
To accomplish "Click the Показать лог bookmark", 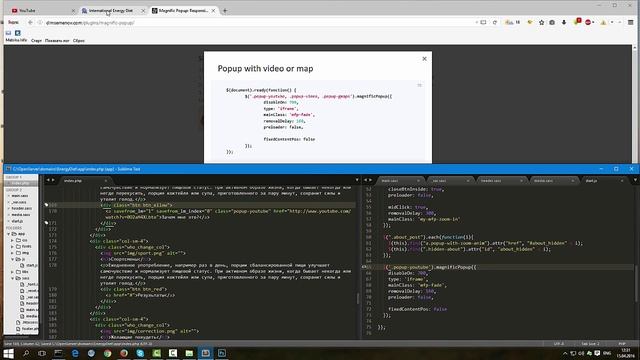I will tap(57, 40).
